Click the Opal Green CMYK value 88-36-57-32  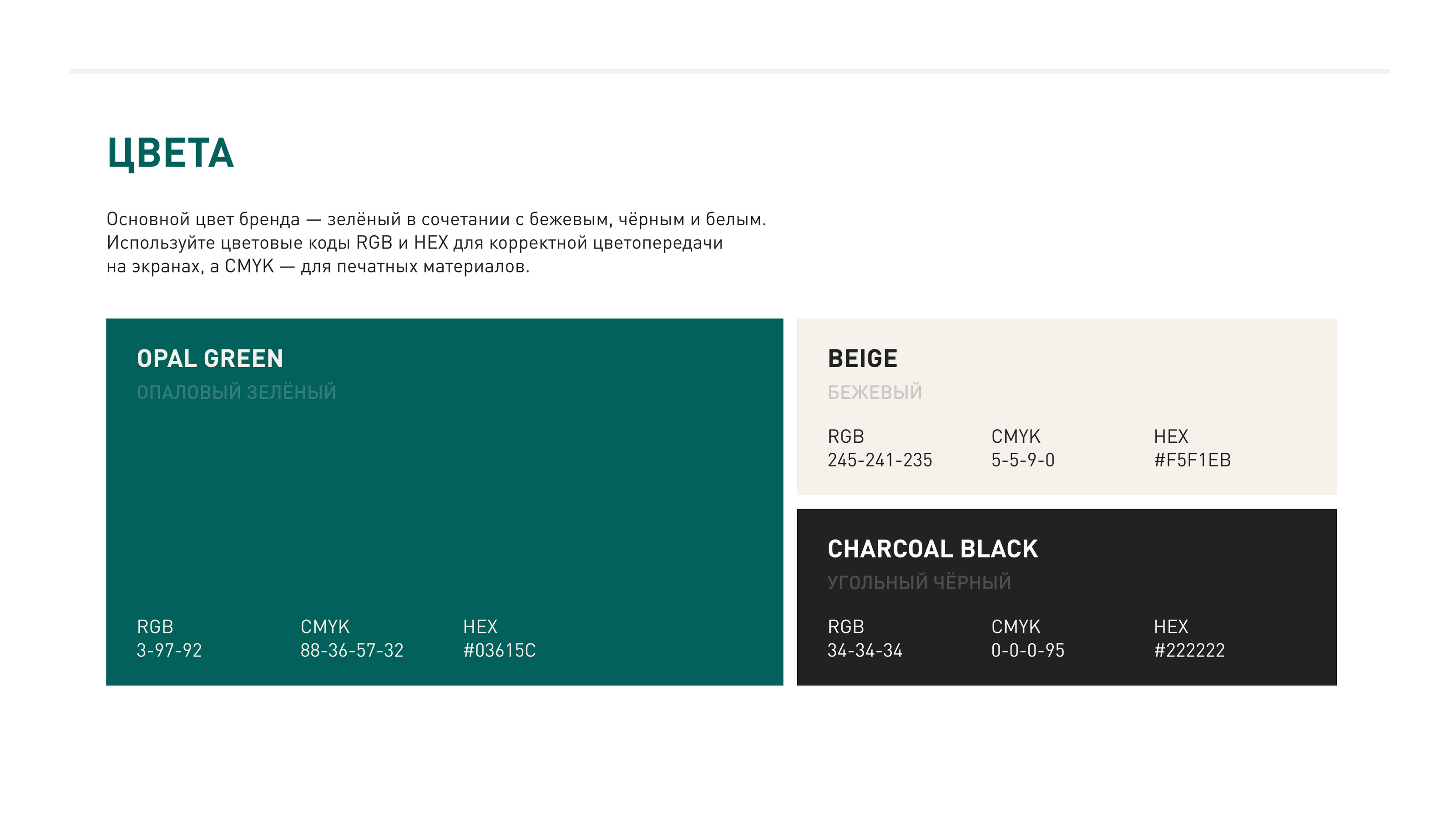[x=352, y=651]
